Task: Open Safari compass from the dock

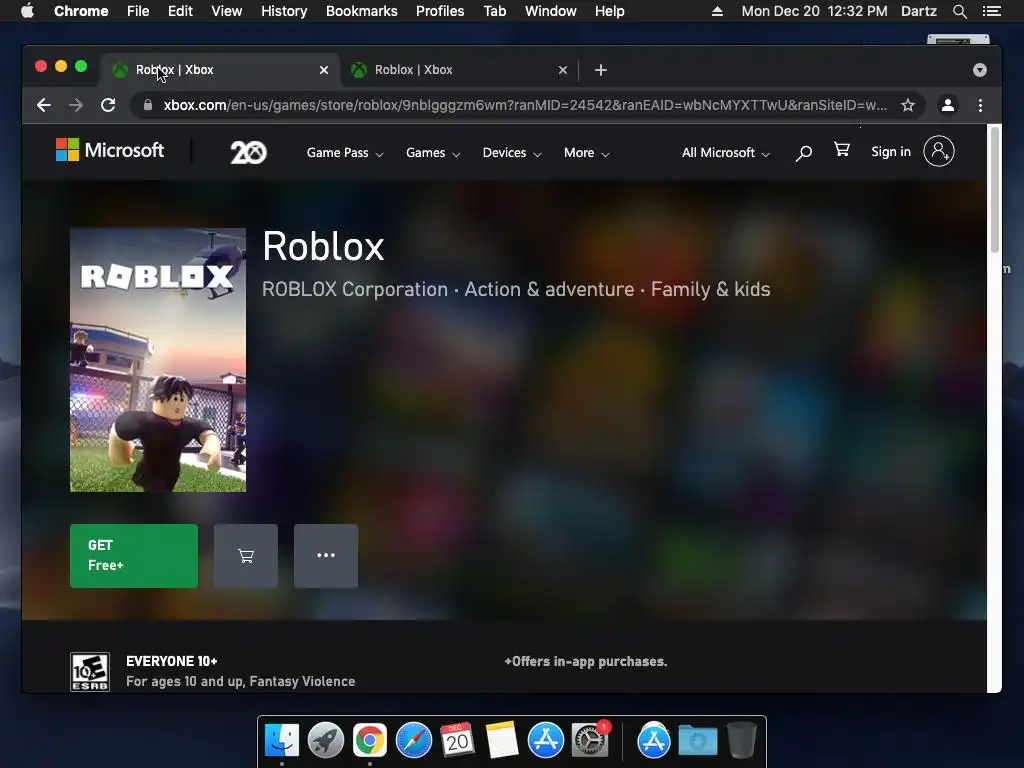Action: [x=414, y=741]
